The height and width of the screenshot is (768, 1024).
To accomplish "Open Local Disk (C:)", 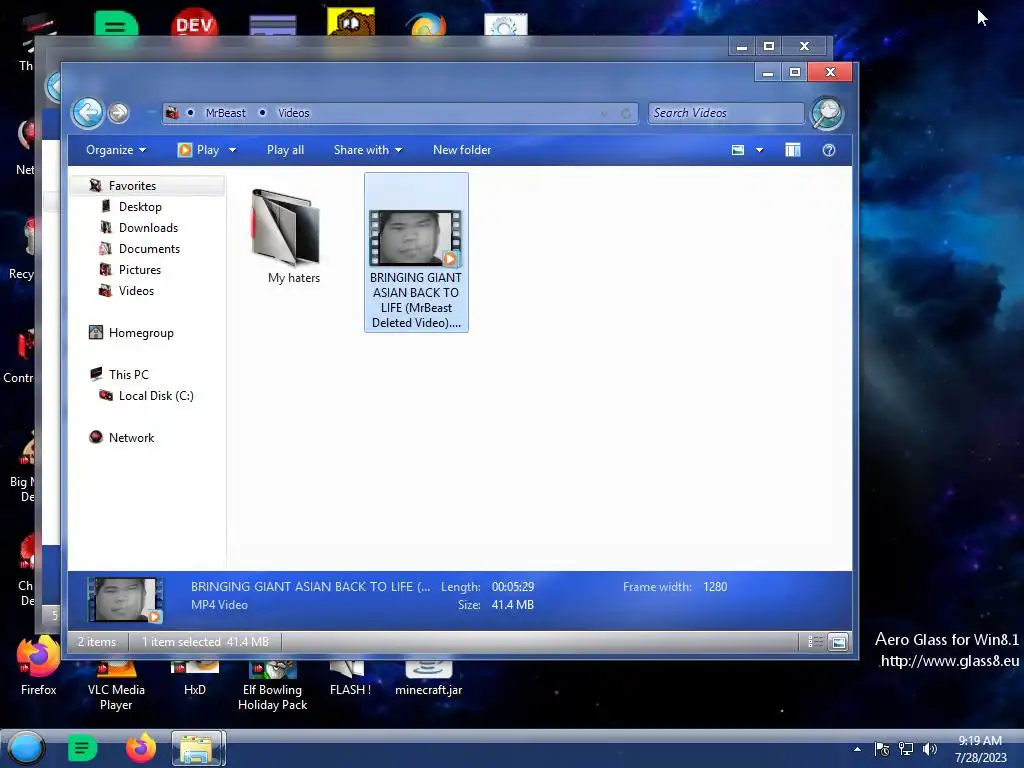I will (x=156, y=396).
